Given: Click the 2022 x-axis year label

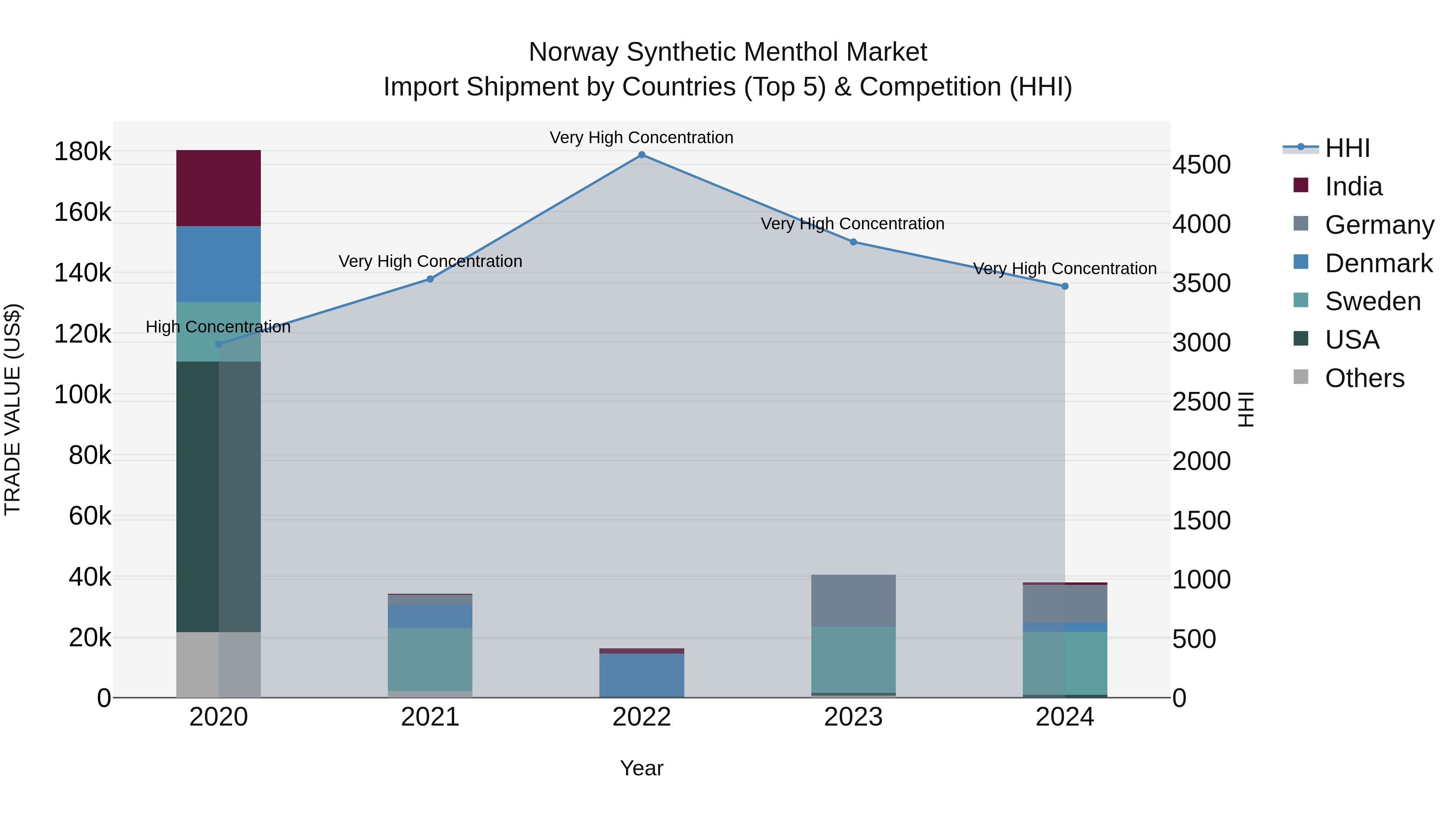Looking at the screenshot, I should [641, 717].
